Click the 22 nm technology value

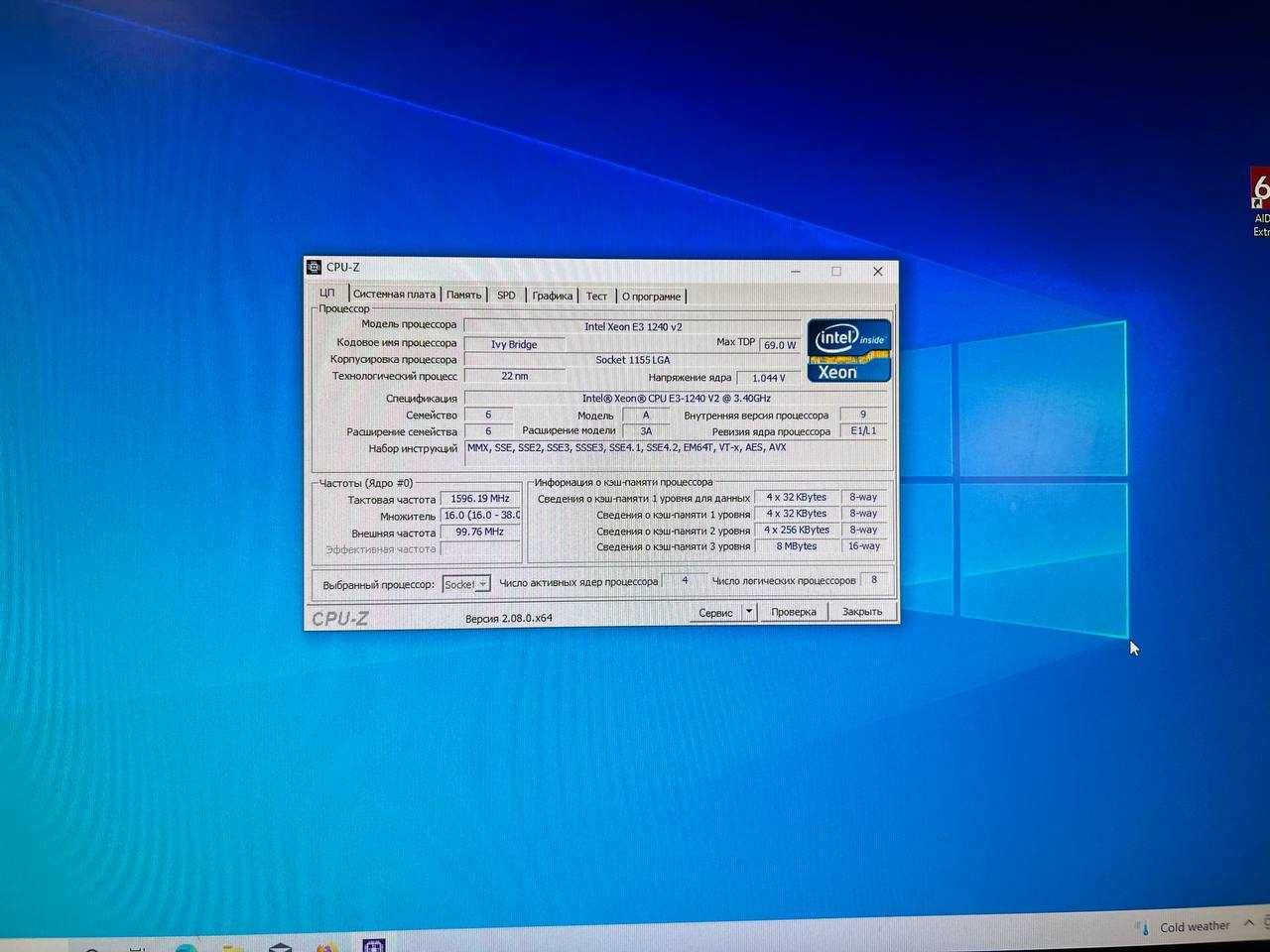[x=515, y=376]
